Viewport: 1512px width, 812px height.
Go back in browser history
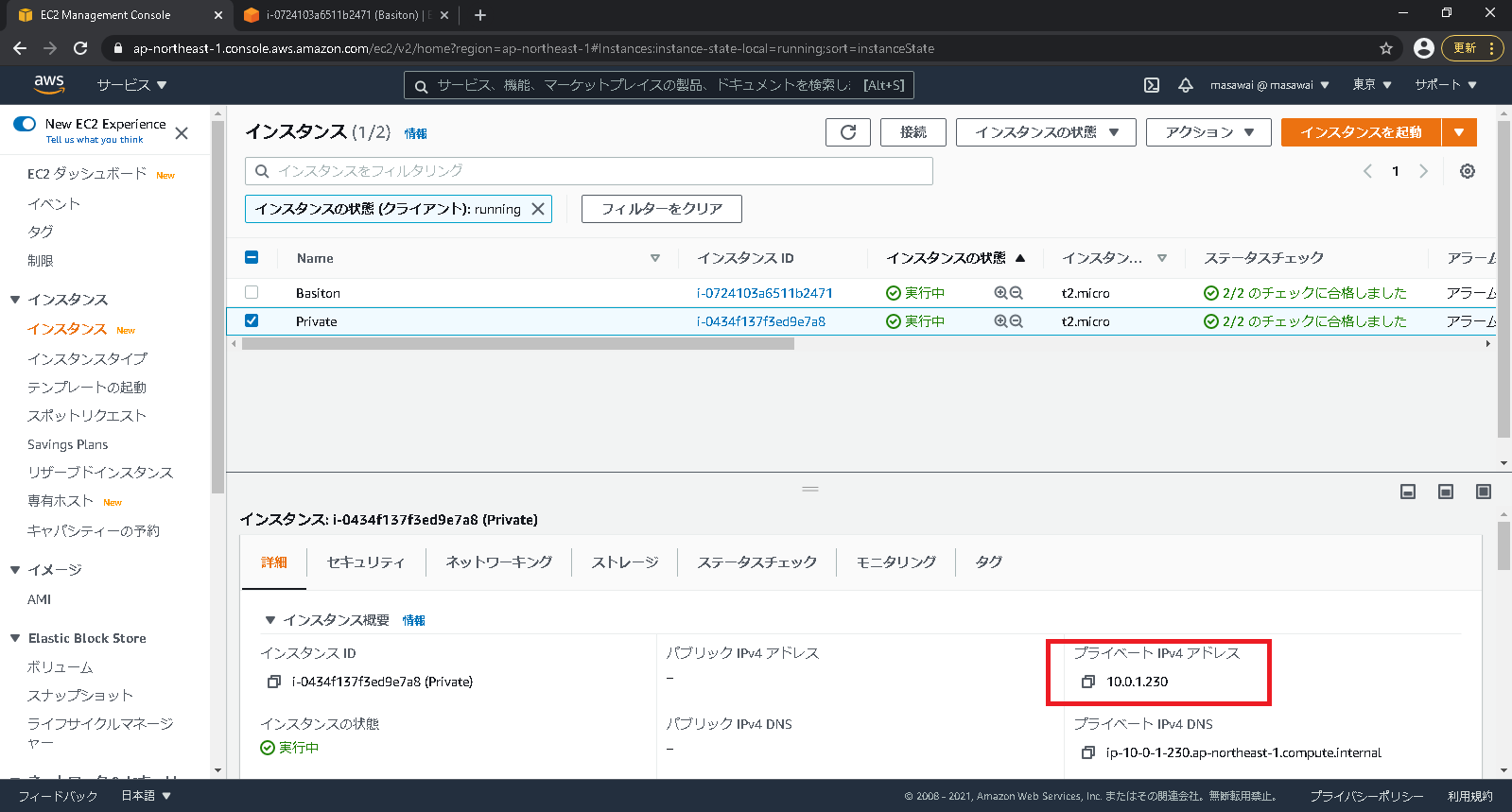[20, 48]
